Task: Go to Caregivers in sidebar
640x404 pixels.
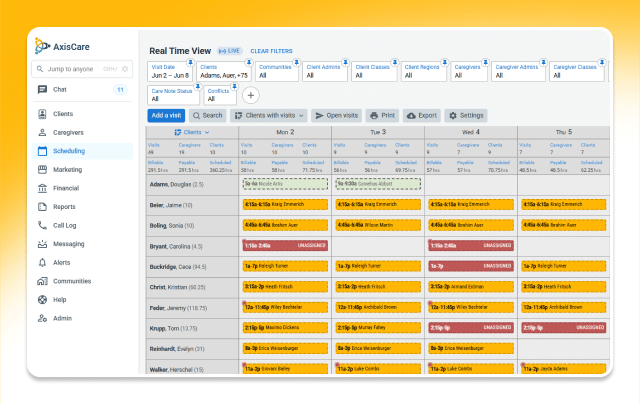Action: click(82, 133)
